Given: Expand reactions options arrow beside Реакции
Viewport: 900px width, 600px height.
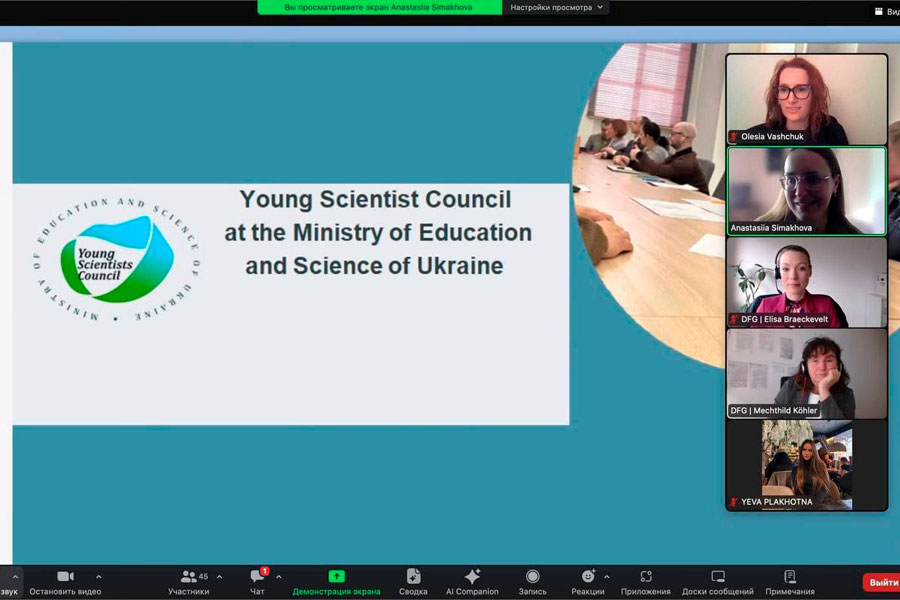Looking at the screenshot, I should 607,576.
